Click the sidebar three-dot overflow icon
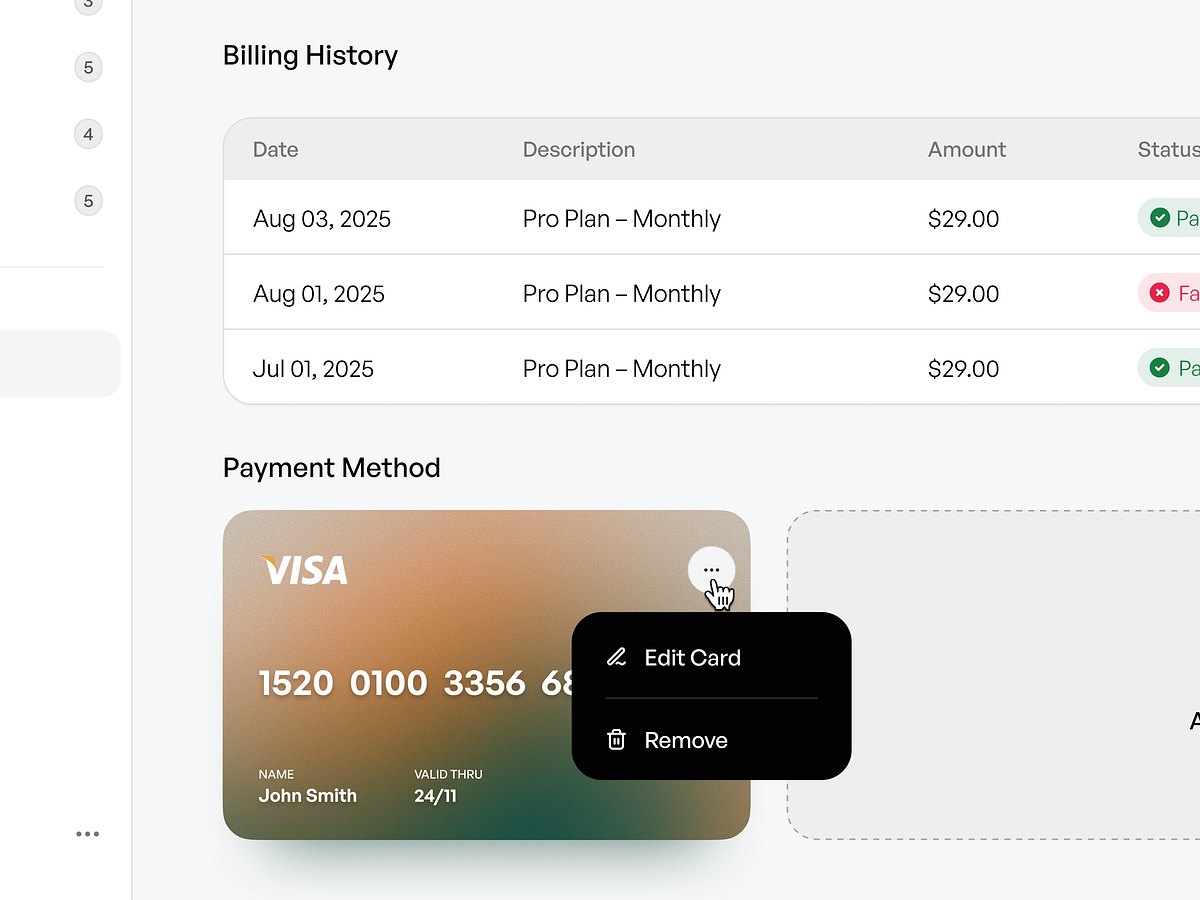 point(88,833)
